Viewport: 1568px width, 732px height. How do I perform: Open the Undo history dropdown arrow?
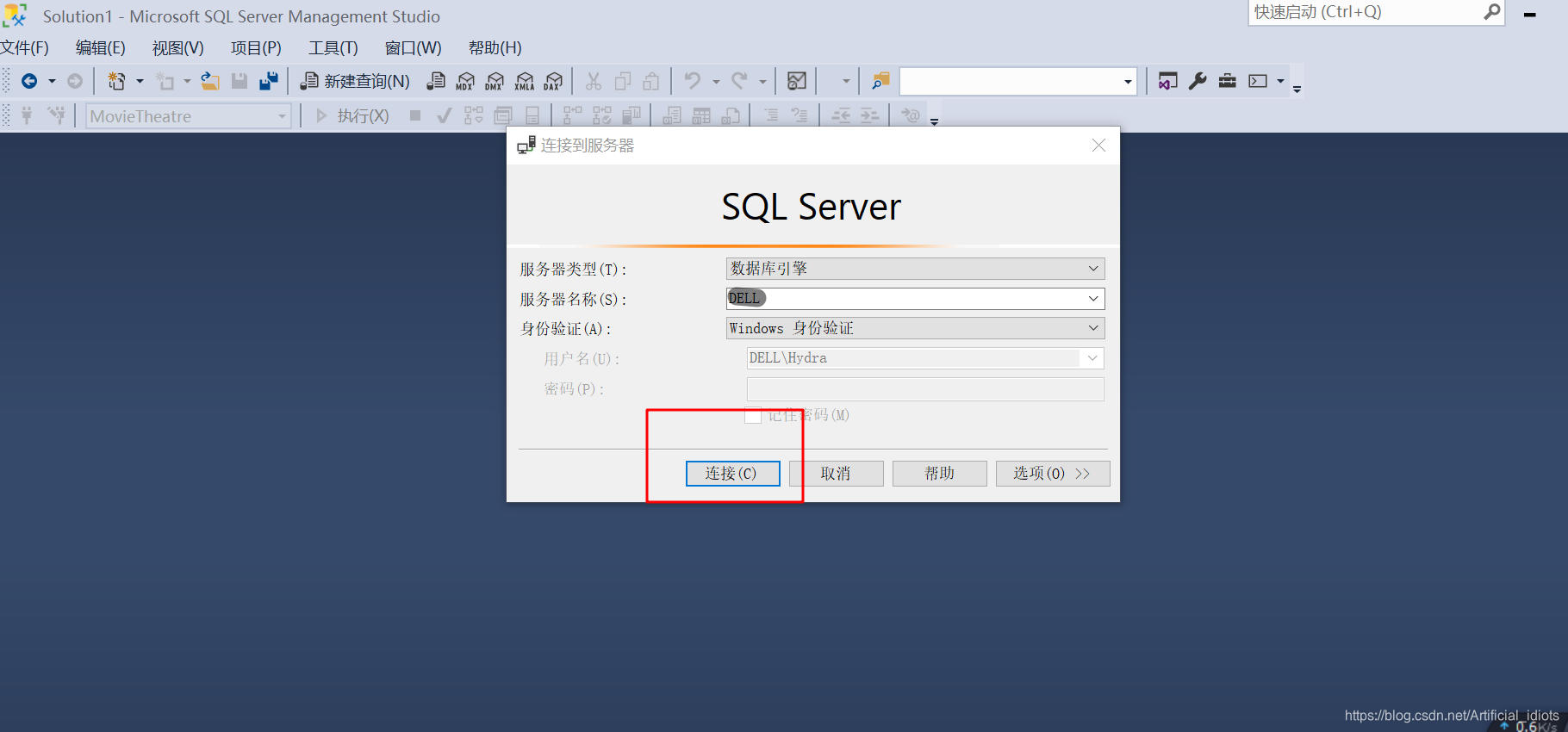click(x=716, y=81)
